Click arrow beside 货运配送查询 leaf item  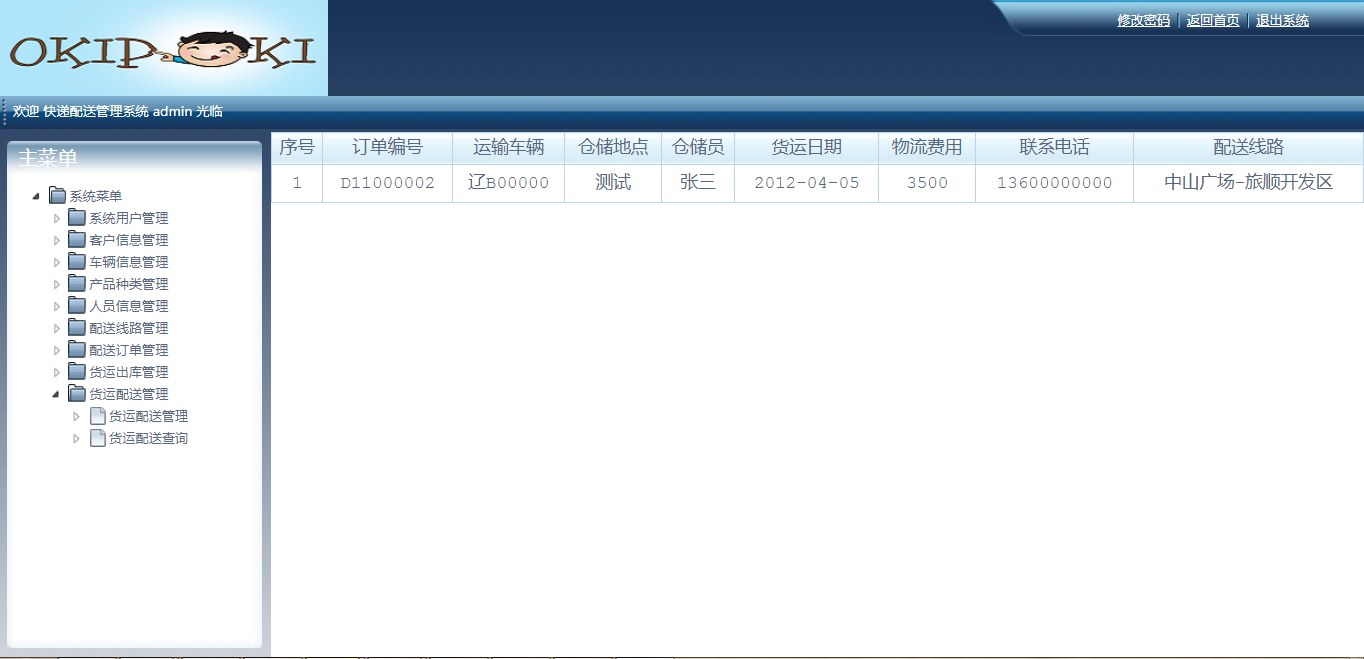point(76,438)
